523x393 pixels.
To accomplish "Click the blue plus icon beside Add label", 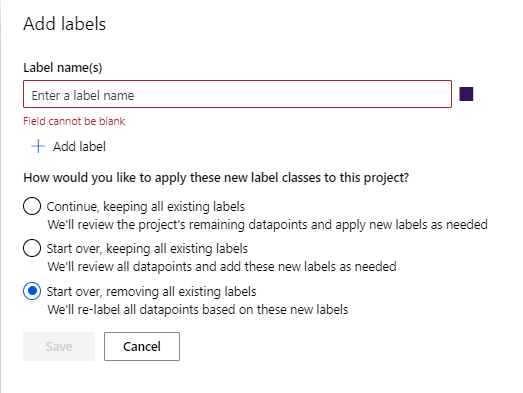I will [x=38, y=146].
